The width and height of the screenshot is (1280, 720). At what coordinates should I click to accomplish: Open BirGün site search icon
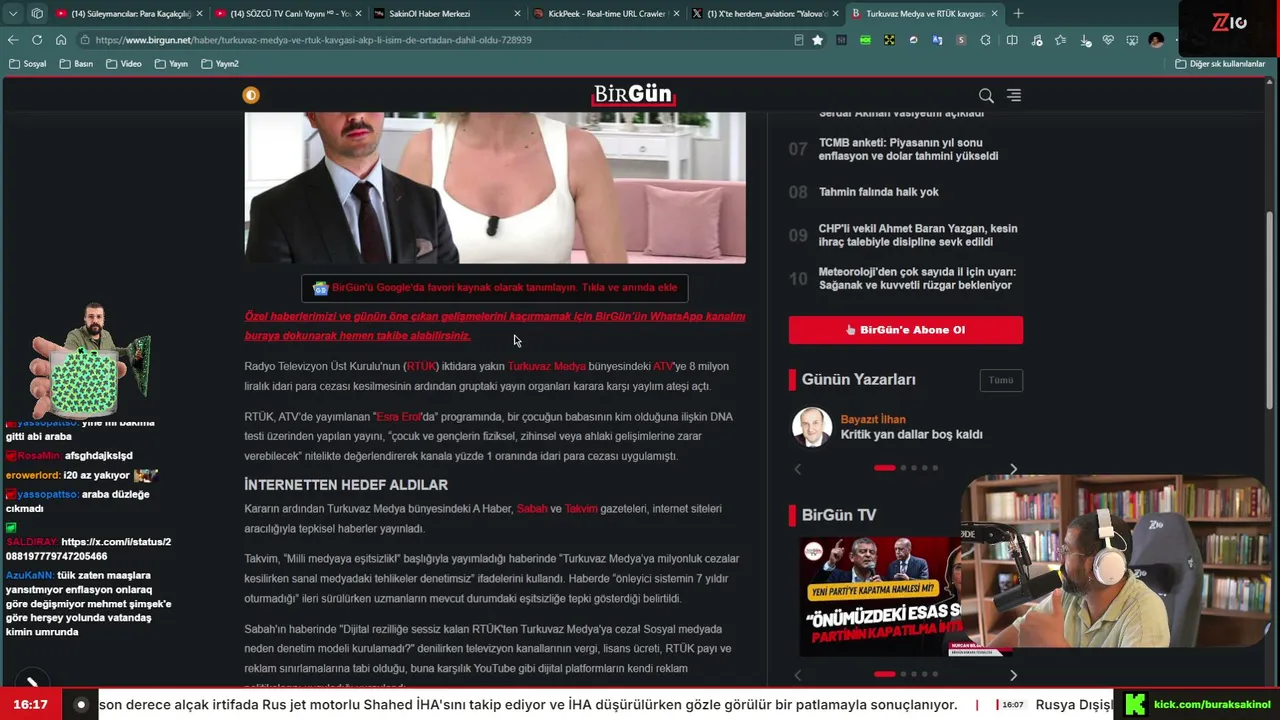986,95
